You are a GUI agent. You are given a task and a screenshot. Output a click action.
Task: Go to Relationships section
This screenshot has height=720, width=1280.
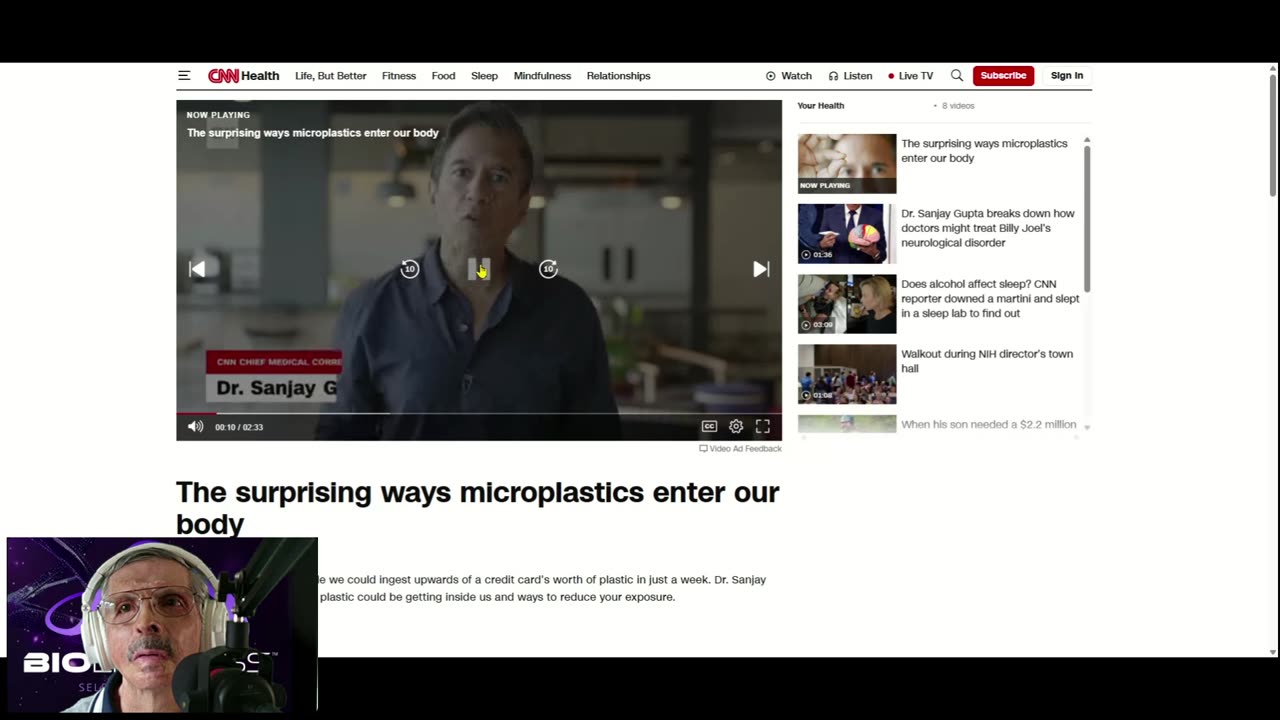(x=618, y=76)
